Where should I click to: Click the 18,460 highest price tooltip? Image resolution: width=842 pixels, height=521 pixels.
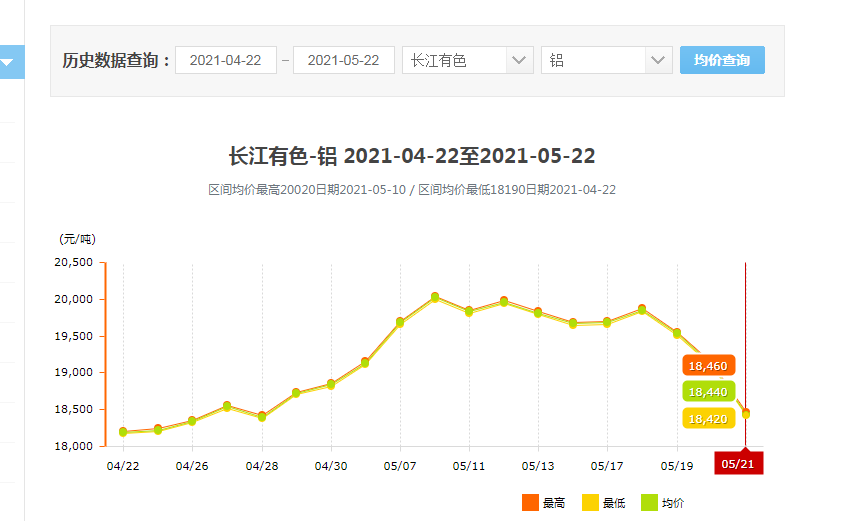pyautogui.click(x=708, y=366)
